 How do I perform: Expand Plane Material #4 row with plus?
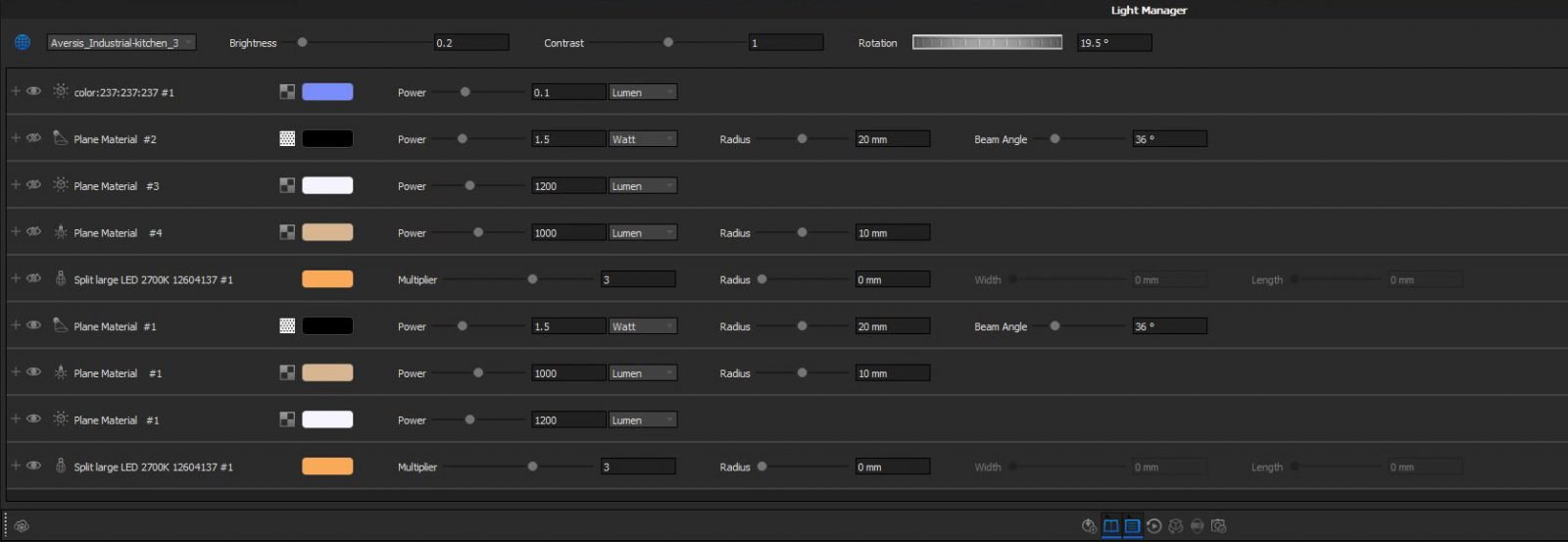click(x=16, y=231)
